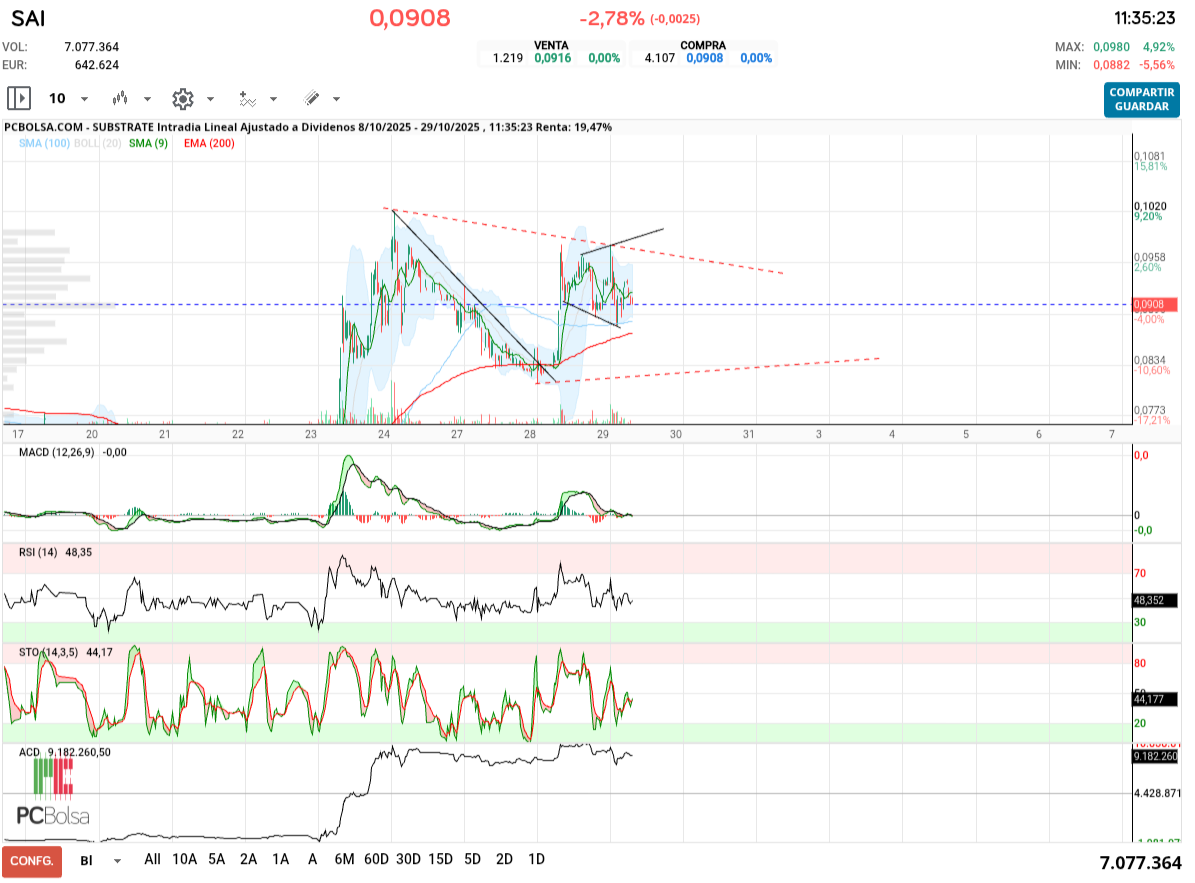Click the add indicator icon
Viewport: 1195px width, 883px height.
point(247,98)
